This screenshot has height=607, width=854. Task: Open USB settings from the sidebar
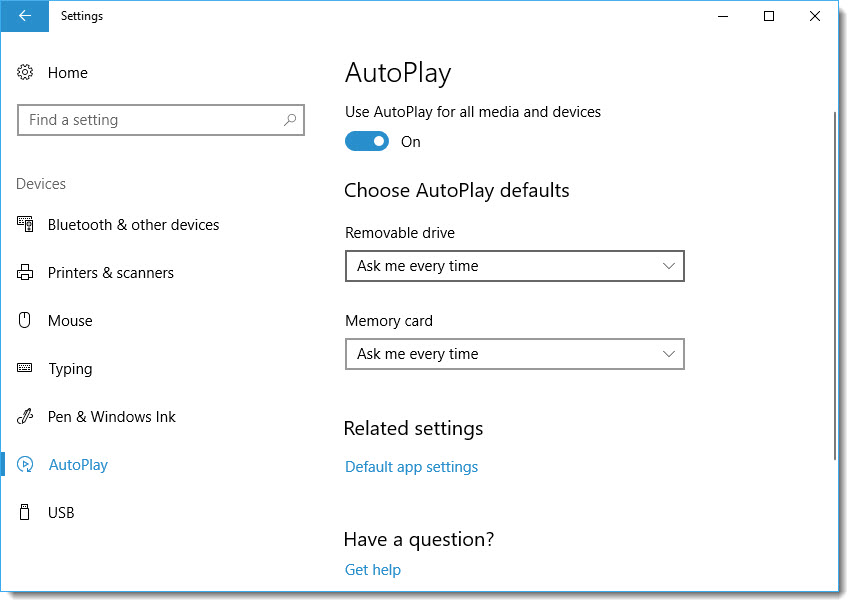62,512
